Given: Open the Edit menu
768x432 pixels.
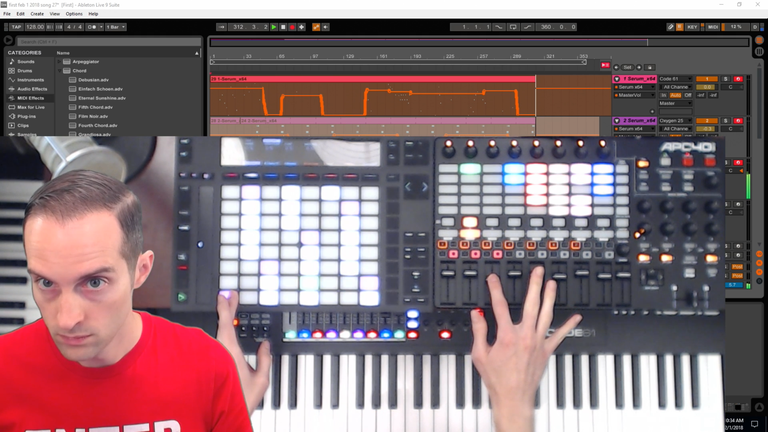Looking at the screenshot, I should tap(21, 14).
